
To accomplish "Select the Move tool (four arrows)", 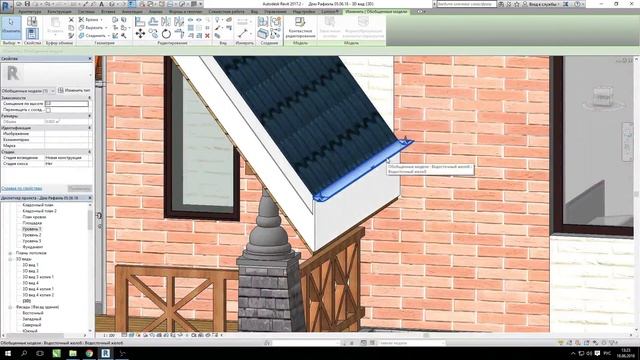I will tap(140, 34).
